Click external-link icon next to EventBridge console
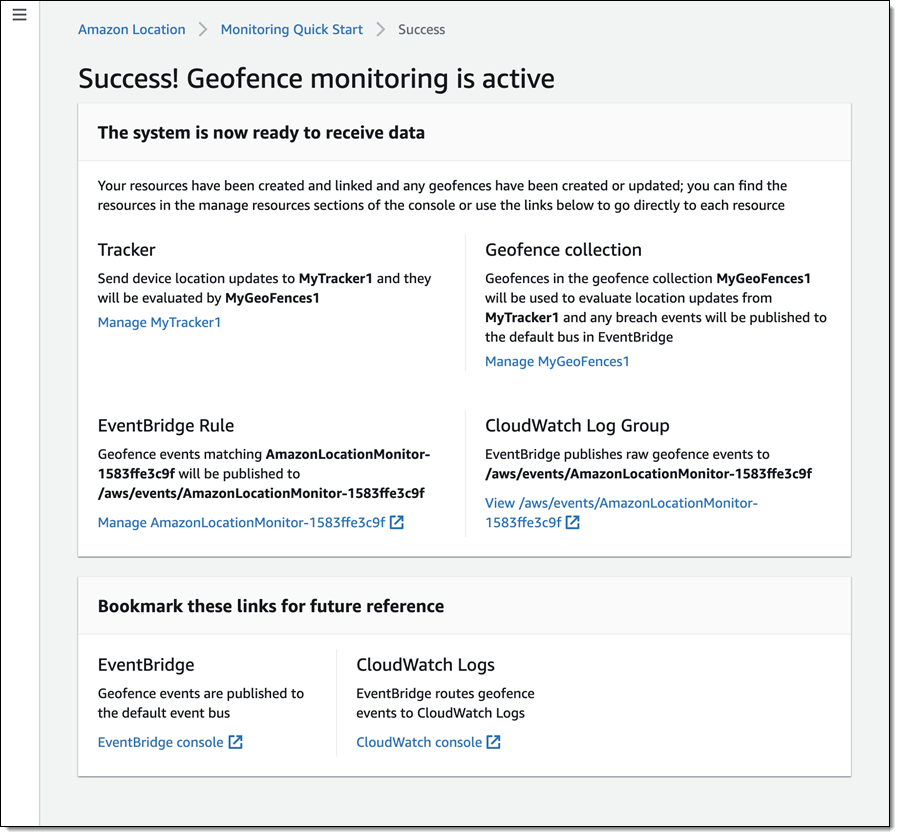900x837 pixels. pos(235,742)
